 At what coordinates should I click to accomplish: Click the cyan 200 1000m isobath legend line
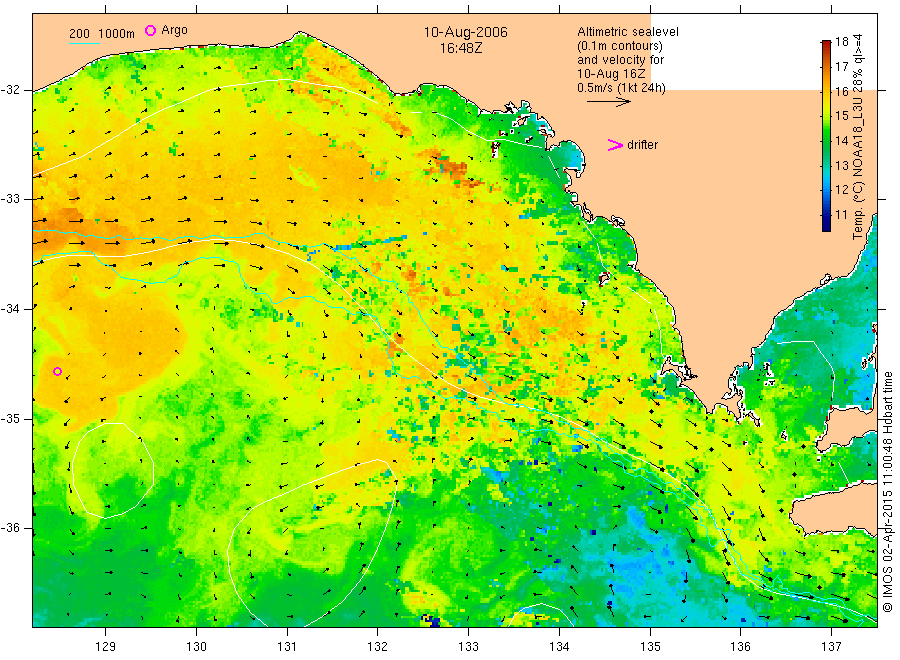pyautogui.click(x=84, y=43)
